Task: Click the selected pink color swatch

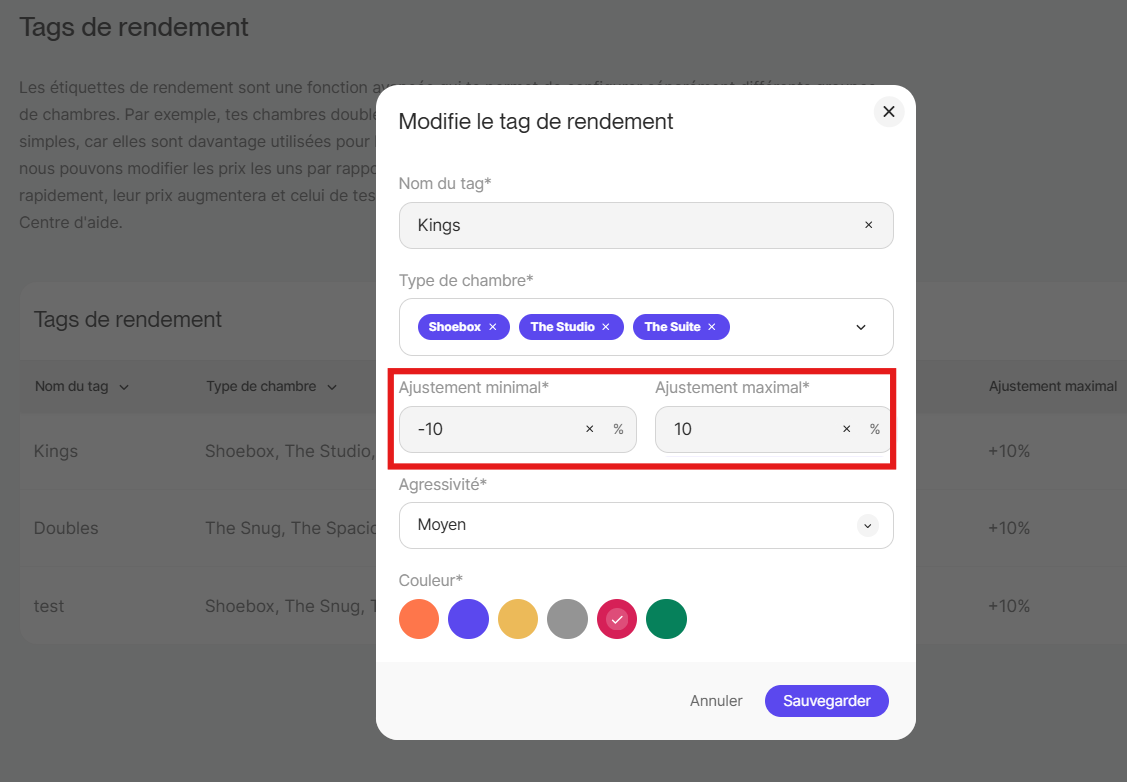Action: click(617, 619)
